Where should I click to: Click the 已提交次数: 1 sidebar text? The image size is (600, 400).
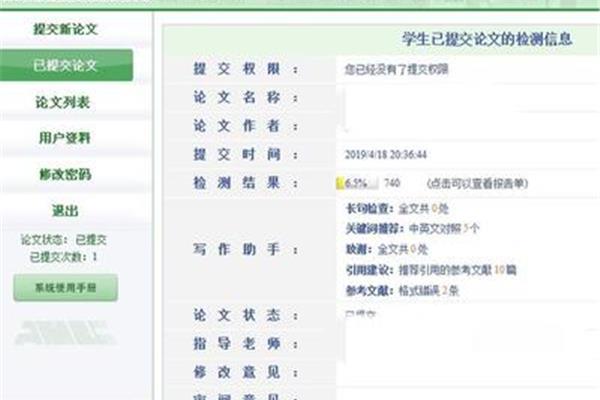point(64,257)
